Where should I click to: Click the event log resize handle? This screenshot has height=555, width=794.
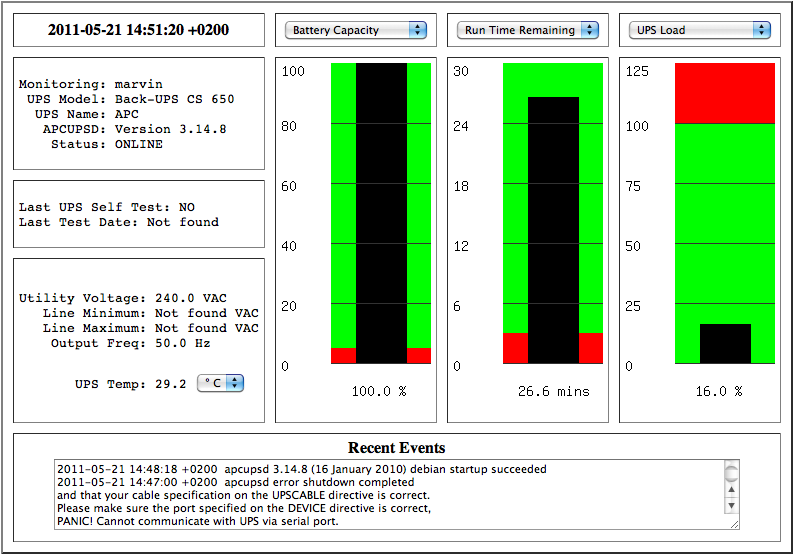click(734, 522)
